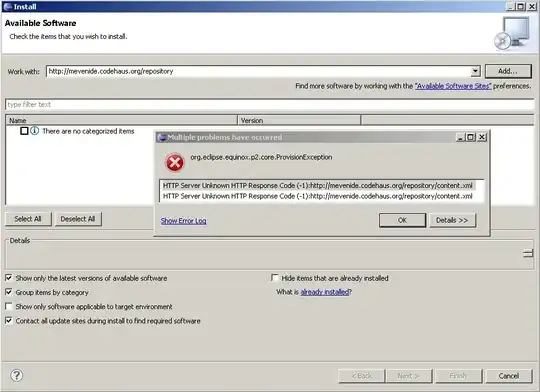The width and height of the screenshot is (540, 392).
Task: Click the help question mark icon
Action: pyautogui.click(x=17, y=375)
